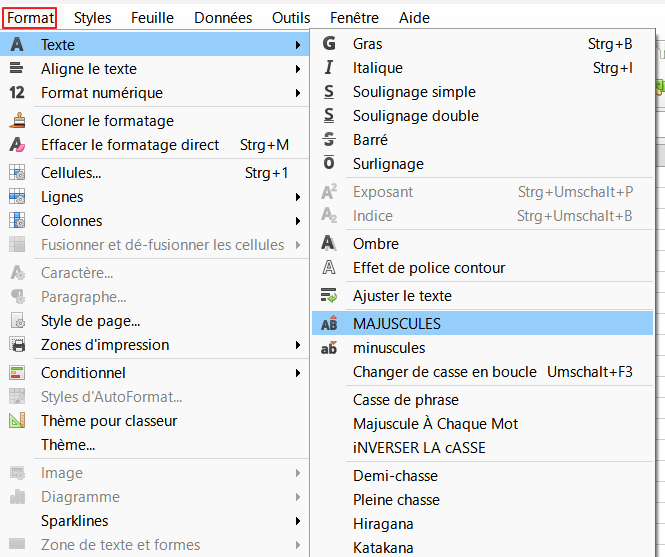Viewport: 665px width, 557px height.
Task: Click the Ajuster le texte icon
Action: 329,296
